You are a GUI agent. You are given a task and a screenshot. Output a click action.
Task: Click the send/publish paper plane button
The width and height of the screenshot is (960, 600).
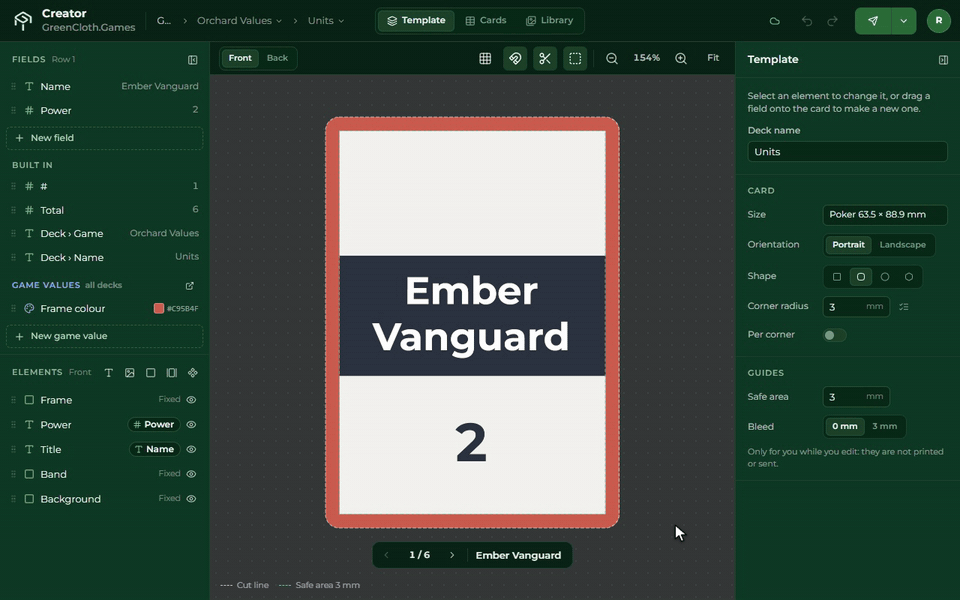coord(873,21)
